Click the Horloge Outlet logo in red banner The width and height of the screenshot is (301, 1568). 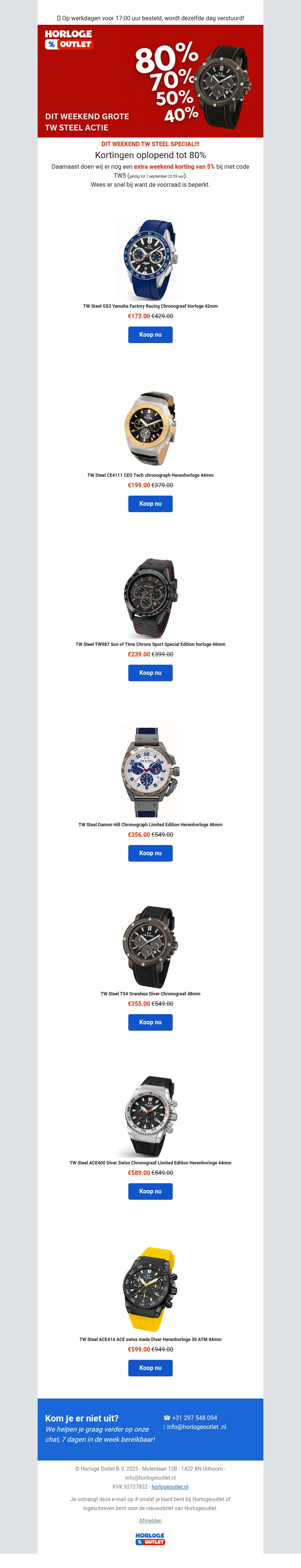(x=68, y=39)
